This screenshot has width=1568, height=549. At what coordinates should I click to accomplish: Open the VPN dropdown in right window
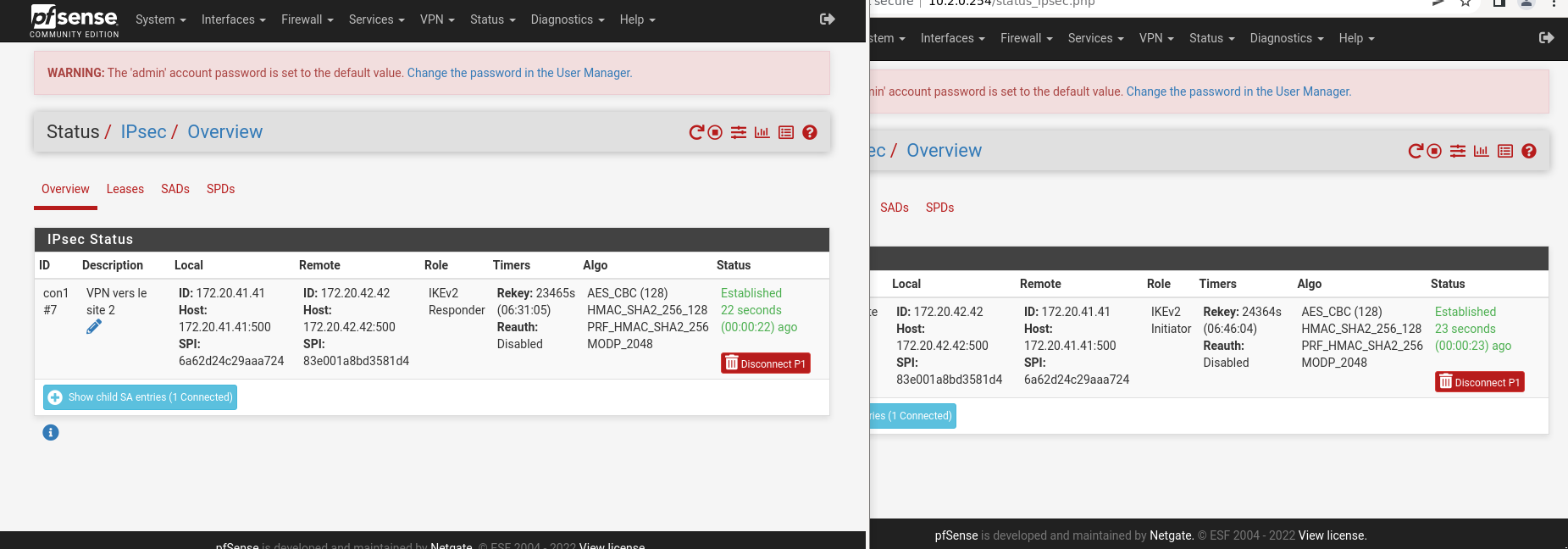[x=1155, y=38]
